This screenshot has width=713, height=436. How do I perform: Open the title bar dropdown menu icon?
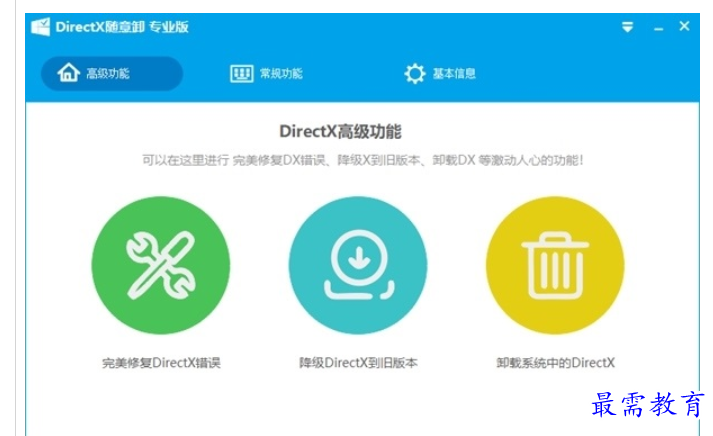click(628, 27)
